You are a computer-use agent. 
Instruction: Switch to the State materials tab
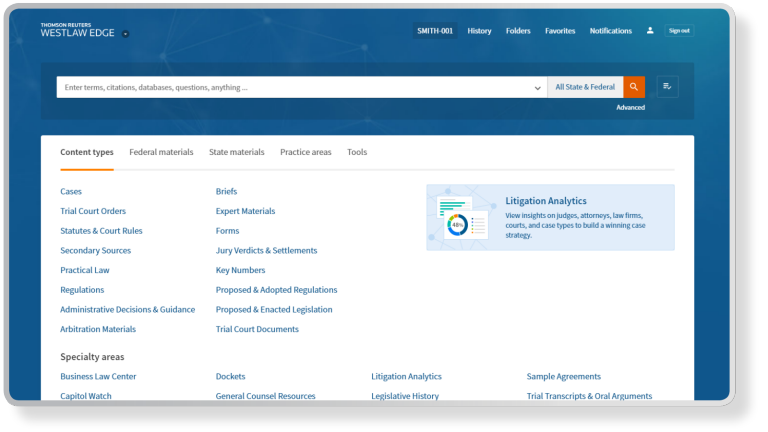point(237,153)
